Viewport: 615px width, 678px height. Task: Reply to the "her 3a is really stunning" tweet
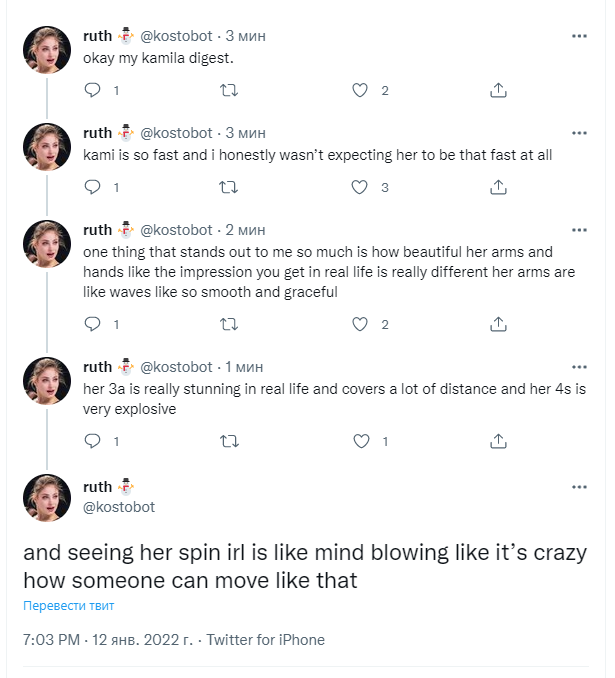[x=93, y=441]
